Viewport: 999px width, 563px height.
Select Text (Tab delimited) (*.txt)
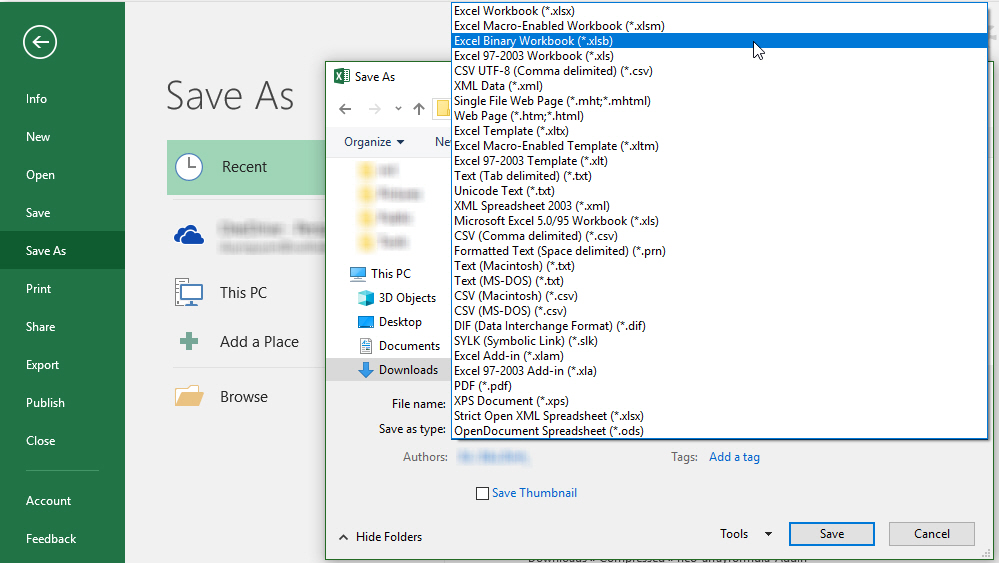click(719, 176)
